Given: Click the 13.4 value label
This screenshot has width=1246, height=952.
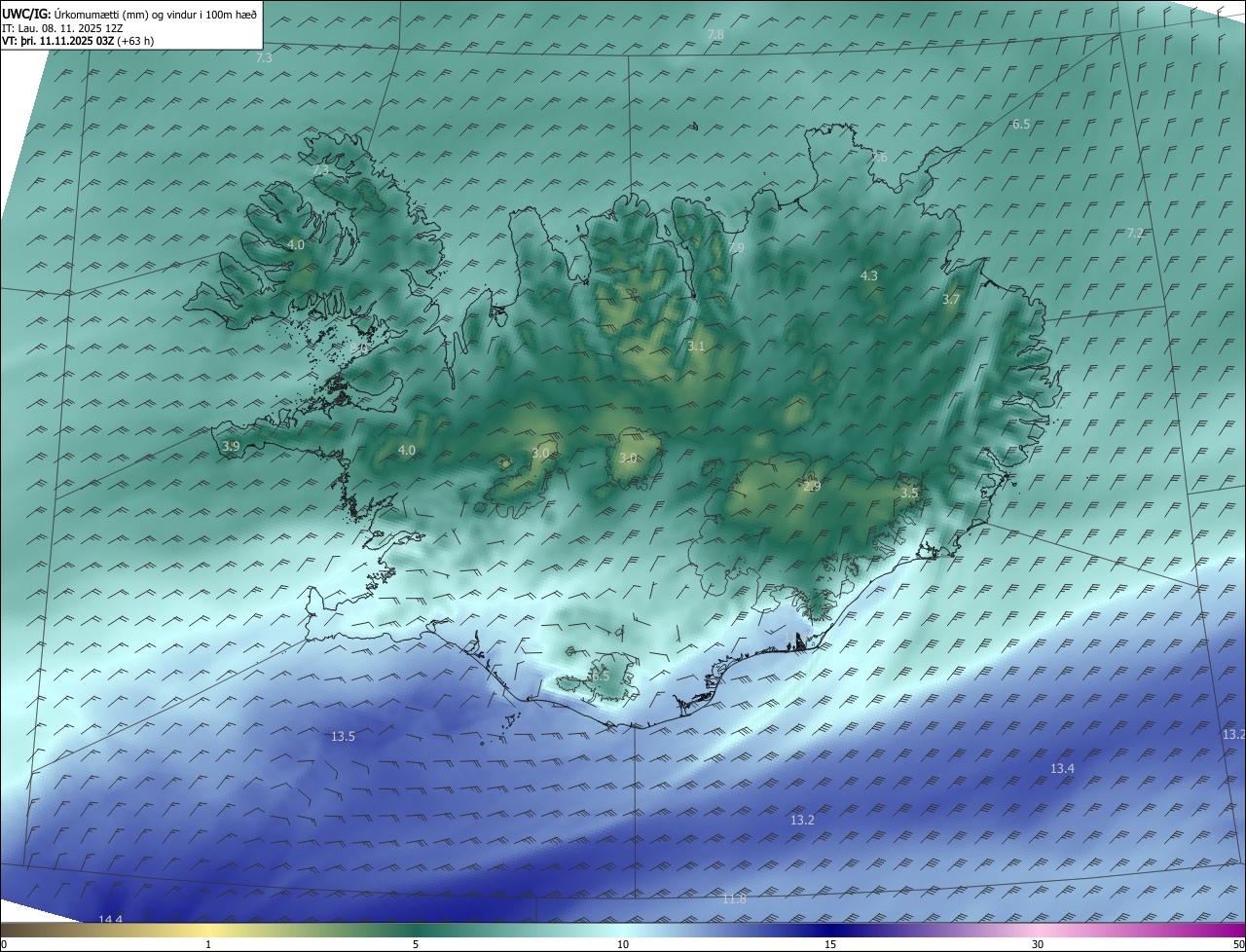Looking at the screenshot, I should tap(1062, 769).
